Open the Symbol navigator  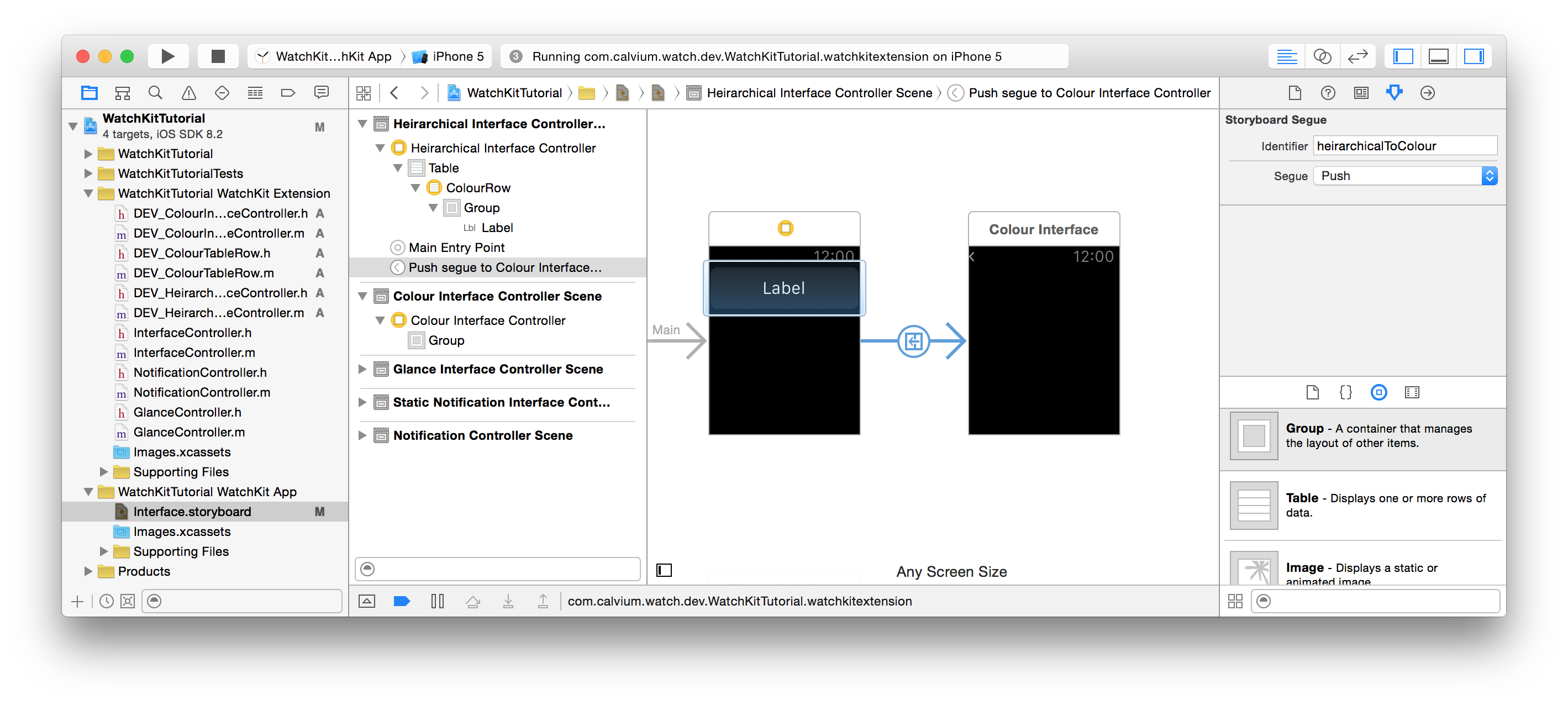pyautogui.click(x=122, y=92)
